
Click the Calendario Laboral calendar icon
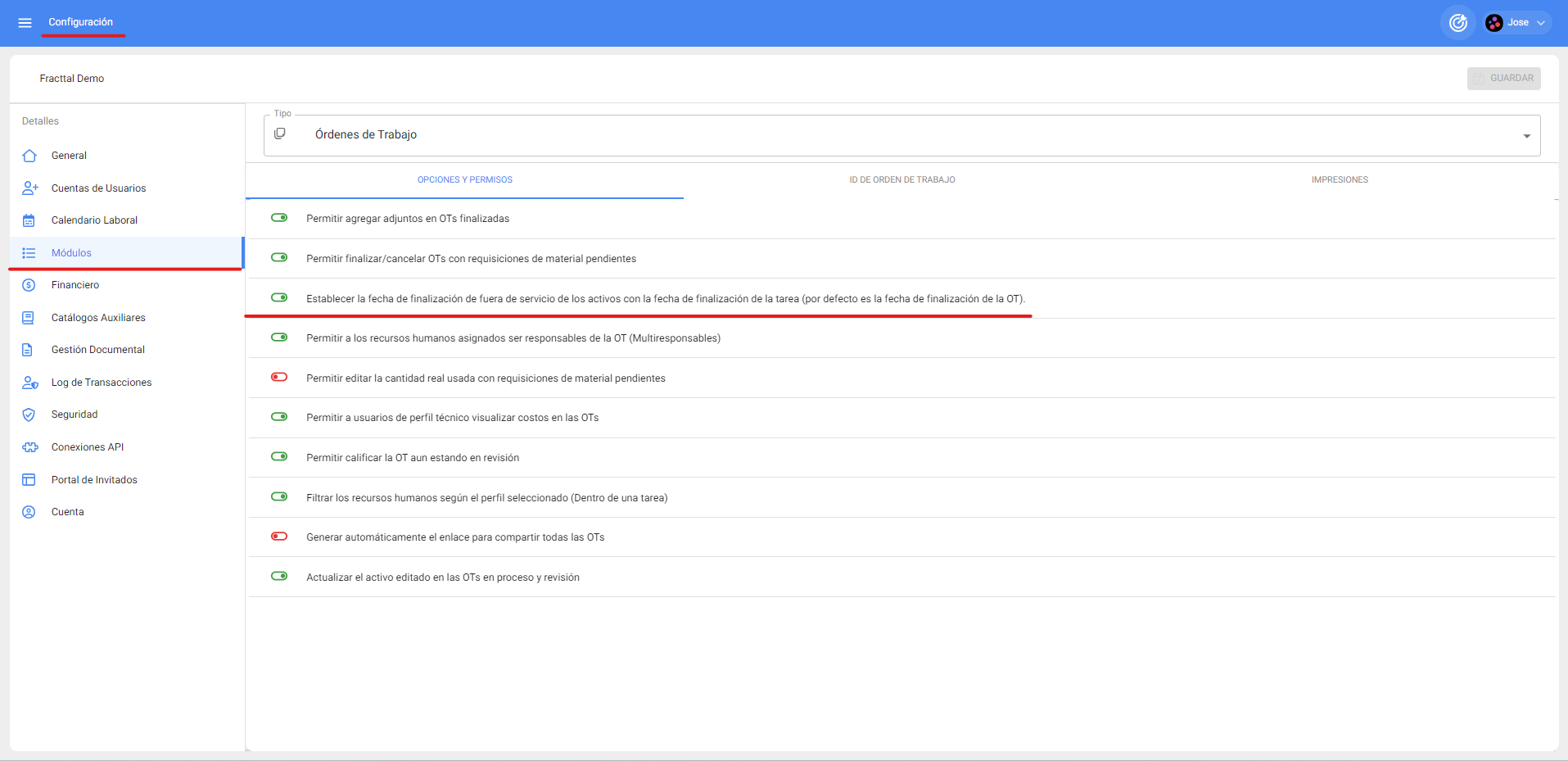(x=29, y=220)
